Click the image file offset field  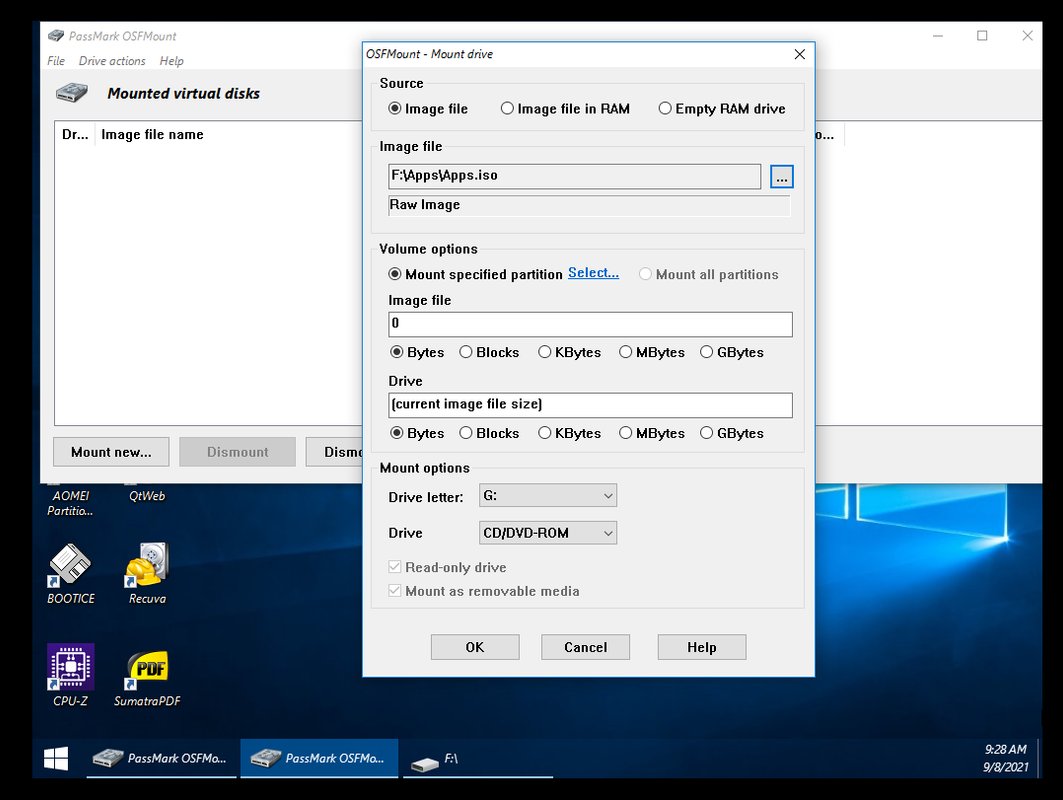tap(590, 324)
